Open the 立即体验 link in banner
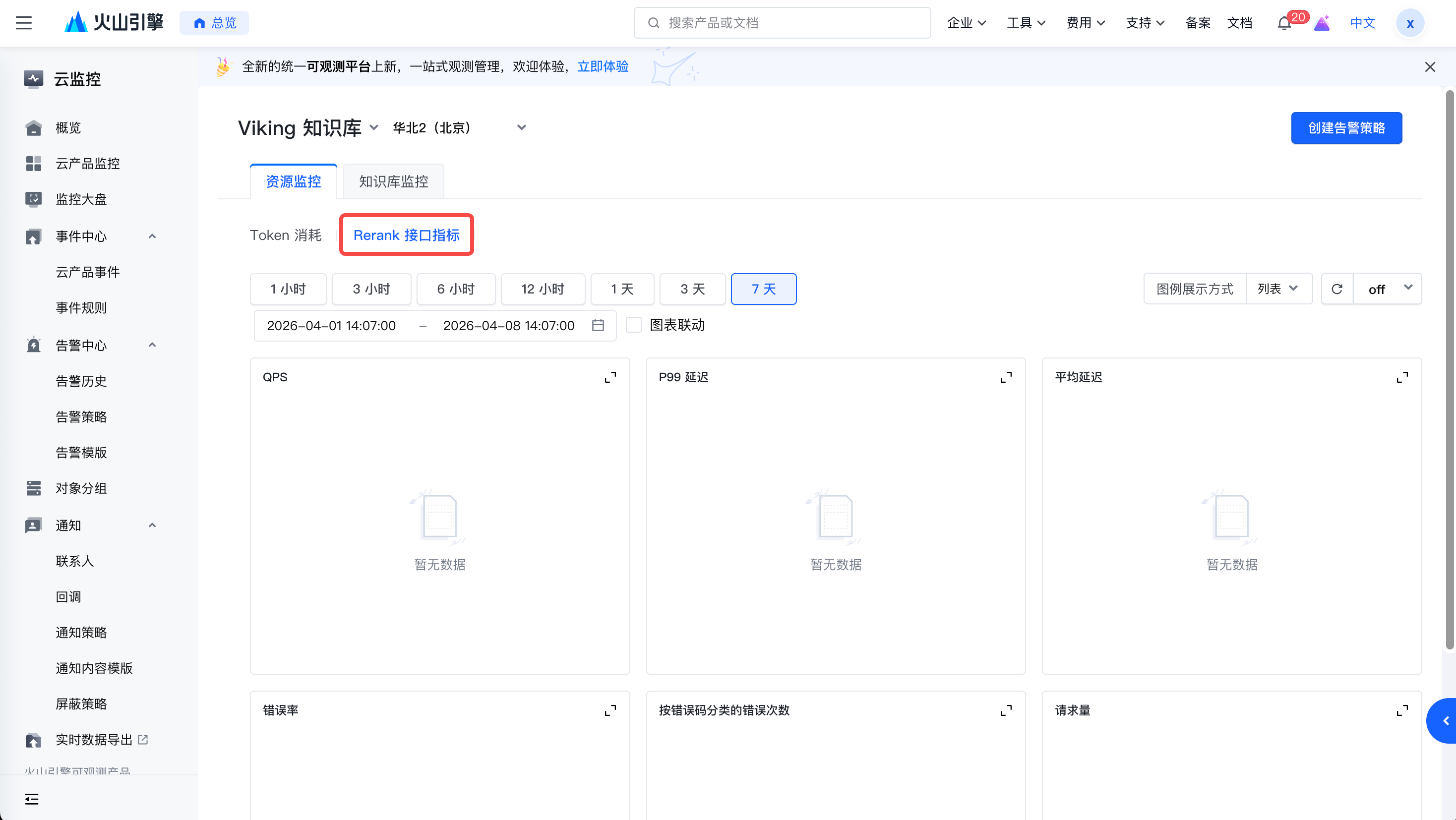The image size is (1456, 820). (x=603, y=67)
